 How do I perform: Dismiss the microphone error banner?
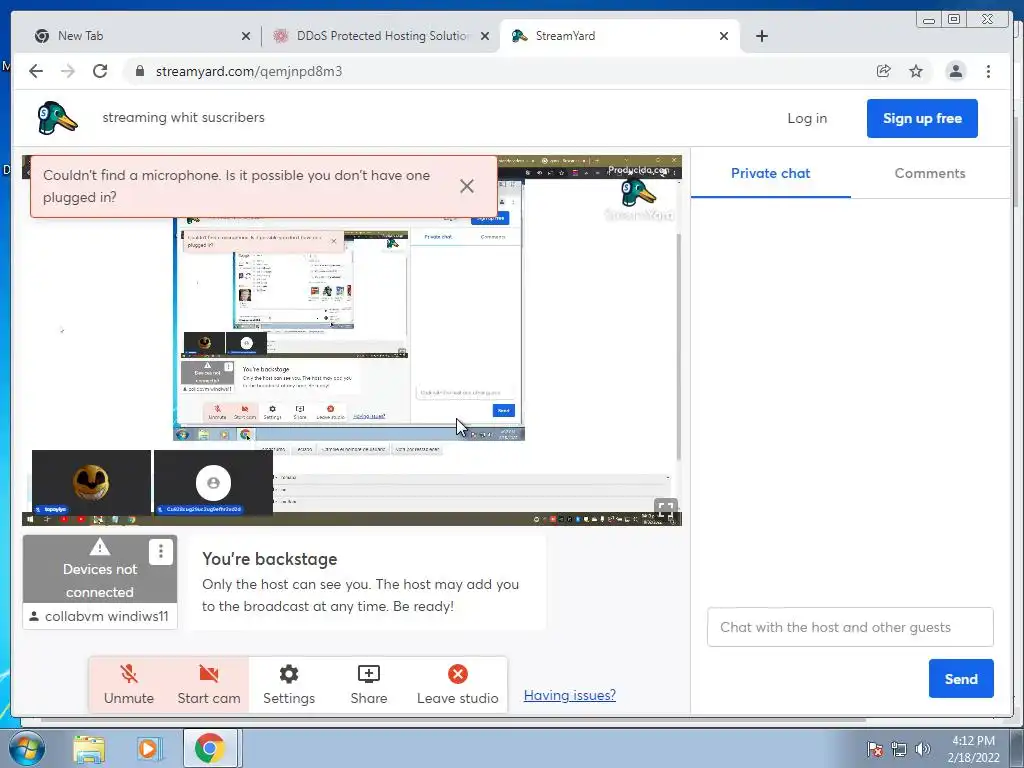click(466, 186)
